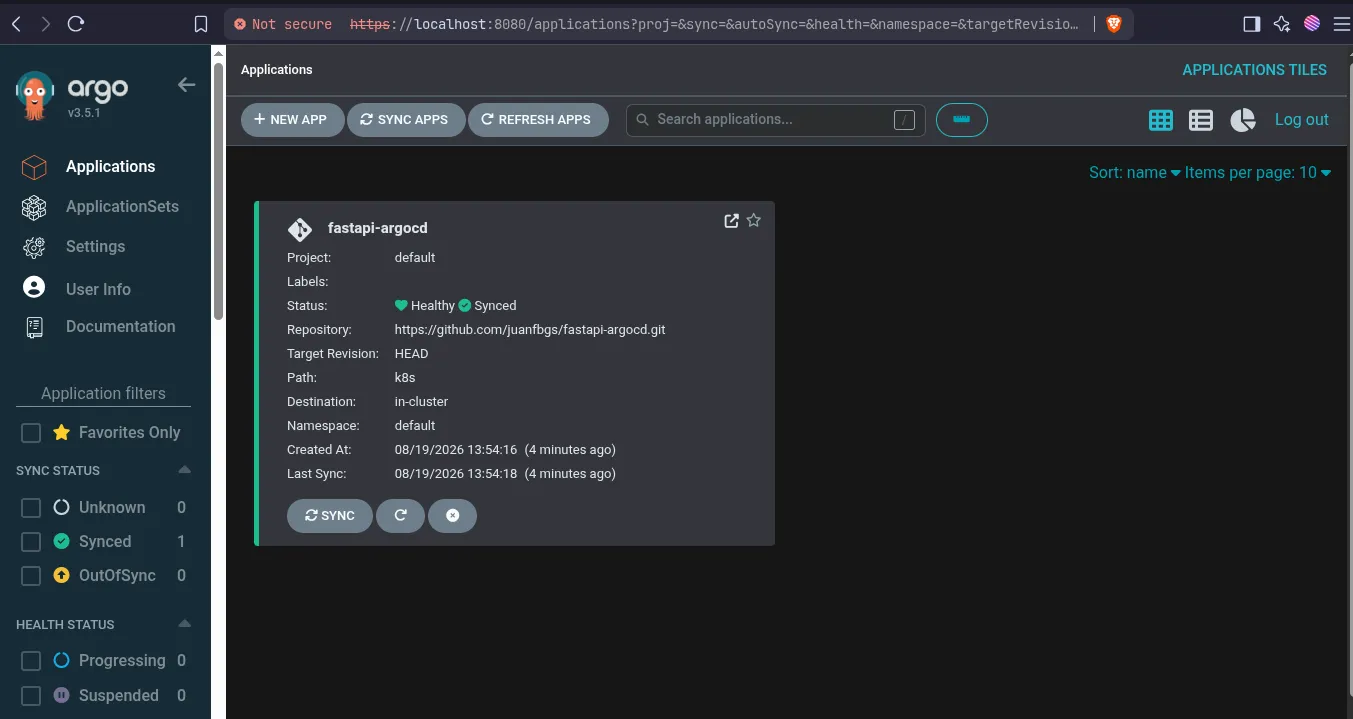The height and width of the screenshot is (719, 1353).
Task: Bookmark this page with the bookmark icon
Action: coord(201,24)
